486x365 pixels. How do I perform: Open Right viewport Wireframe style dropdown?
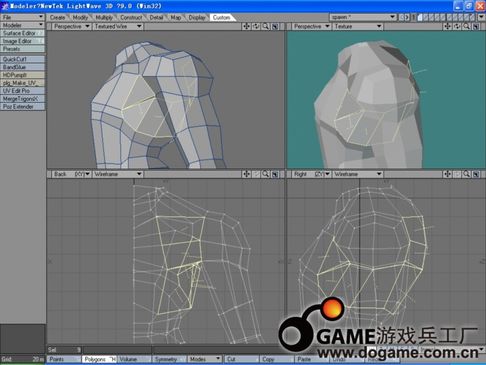(357, 174)
